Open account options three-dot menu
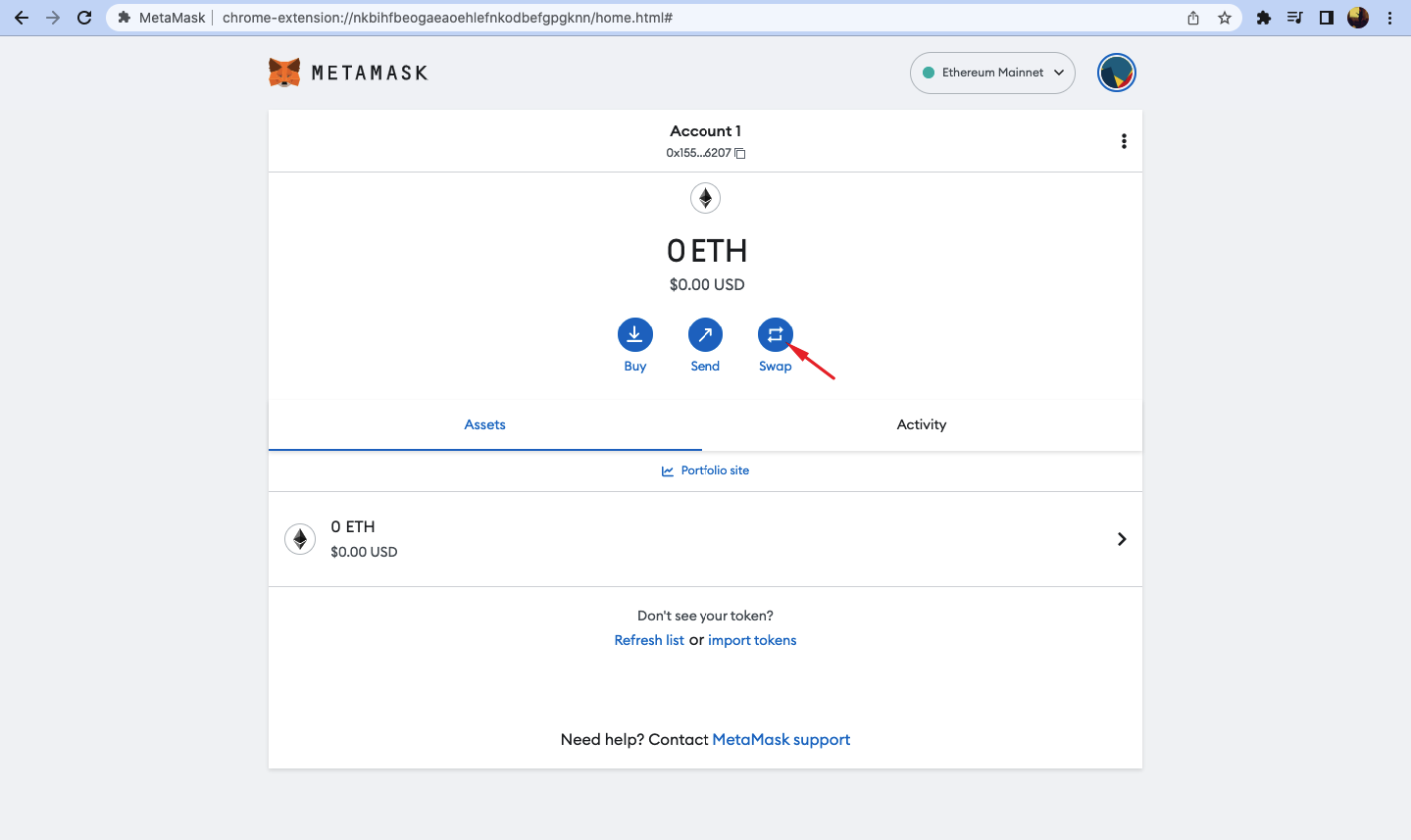 point(1124,141)
